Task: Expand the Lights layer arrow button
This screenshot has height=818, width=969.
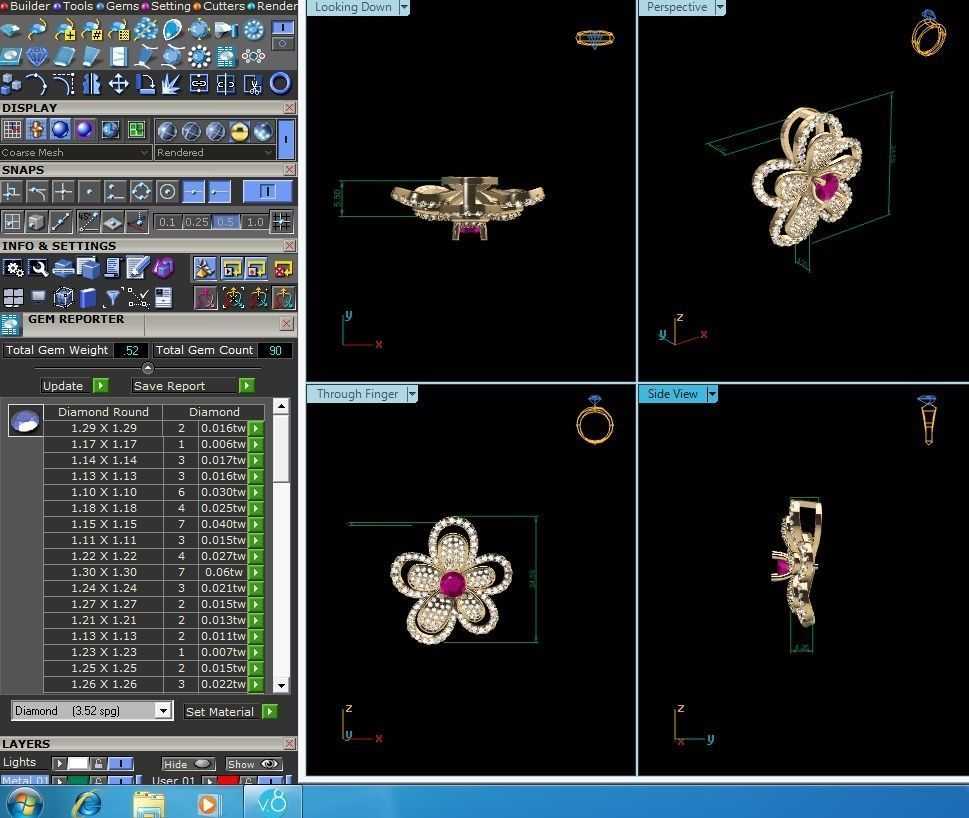Action: (x=59, y=764)
